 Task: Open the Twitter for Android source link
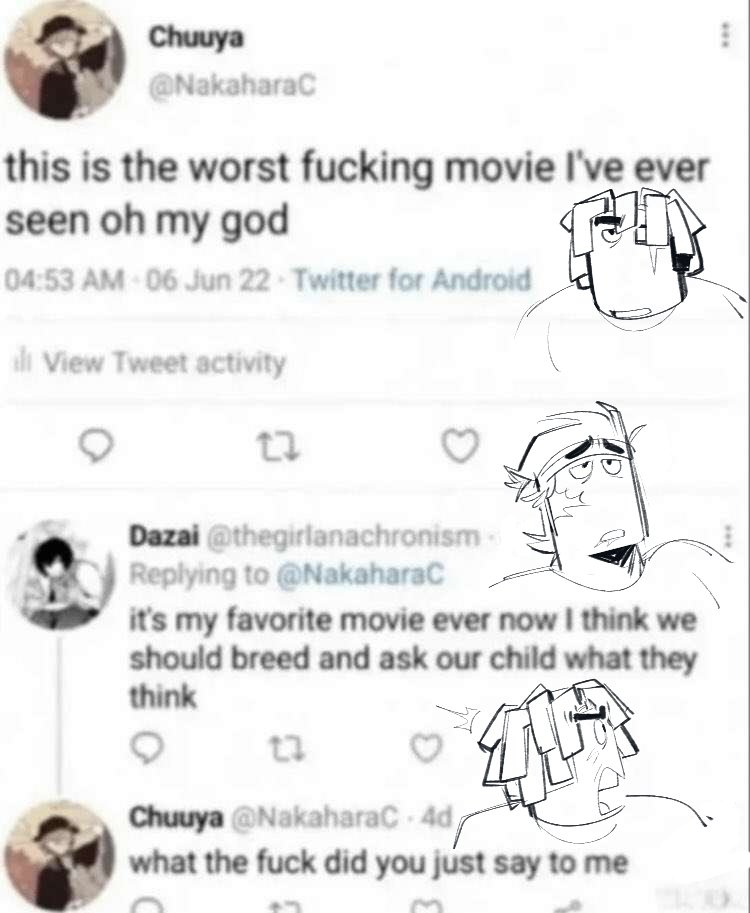(x=413, y=280)
